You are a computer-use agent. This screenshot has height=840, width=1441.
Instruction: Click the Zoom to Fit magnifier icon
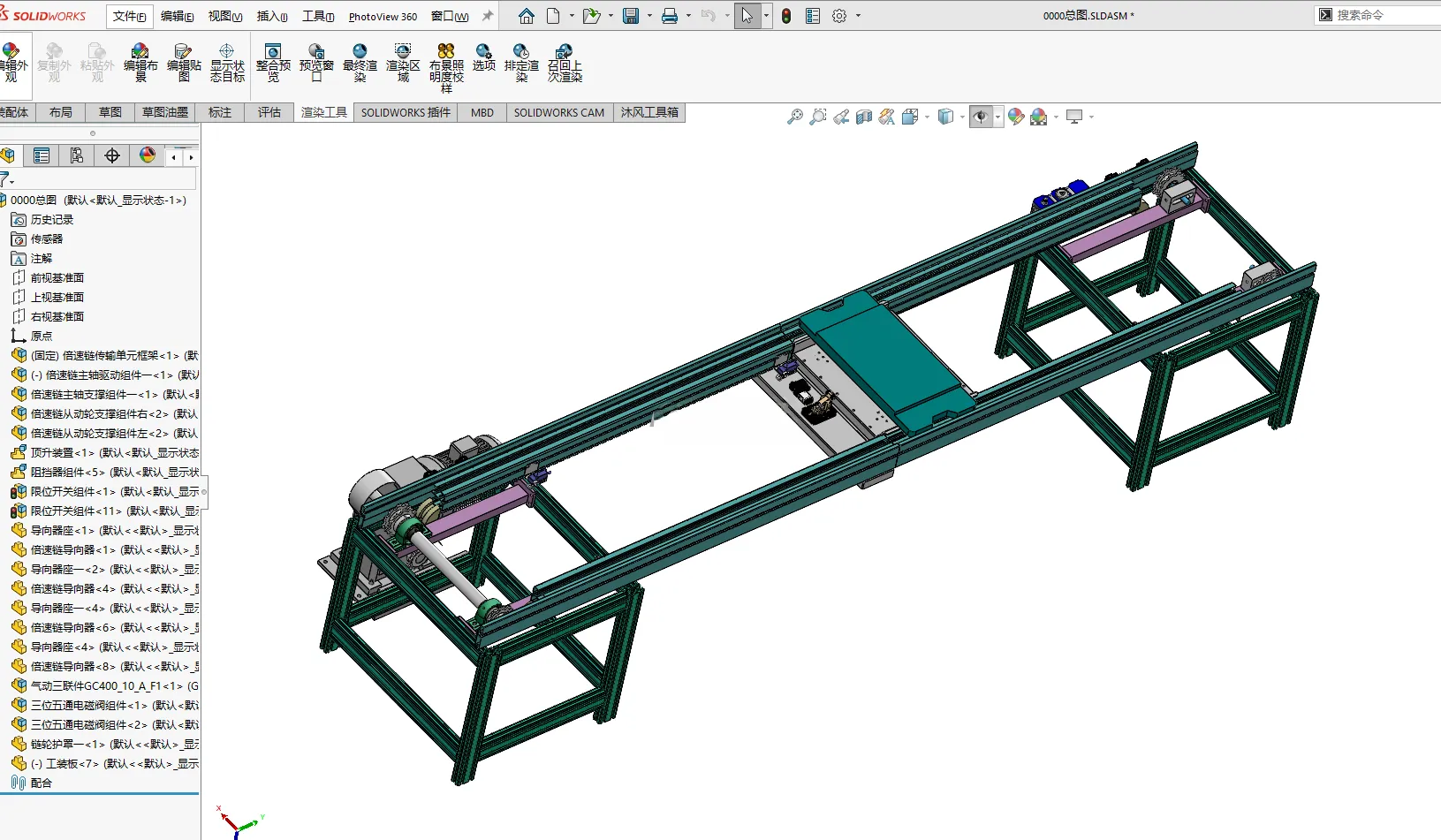pyautogui.click(x=795, y=117)
